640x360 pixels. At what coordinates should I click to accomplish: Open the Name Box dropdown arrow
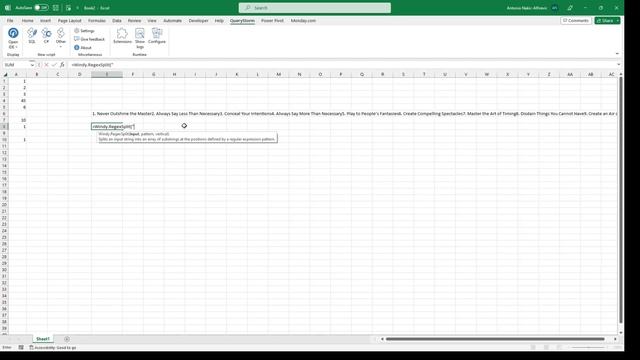(x=32, y=65)
